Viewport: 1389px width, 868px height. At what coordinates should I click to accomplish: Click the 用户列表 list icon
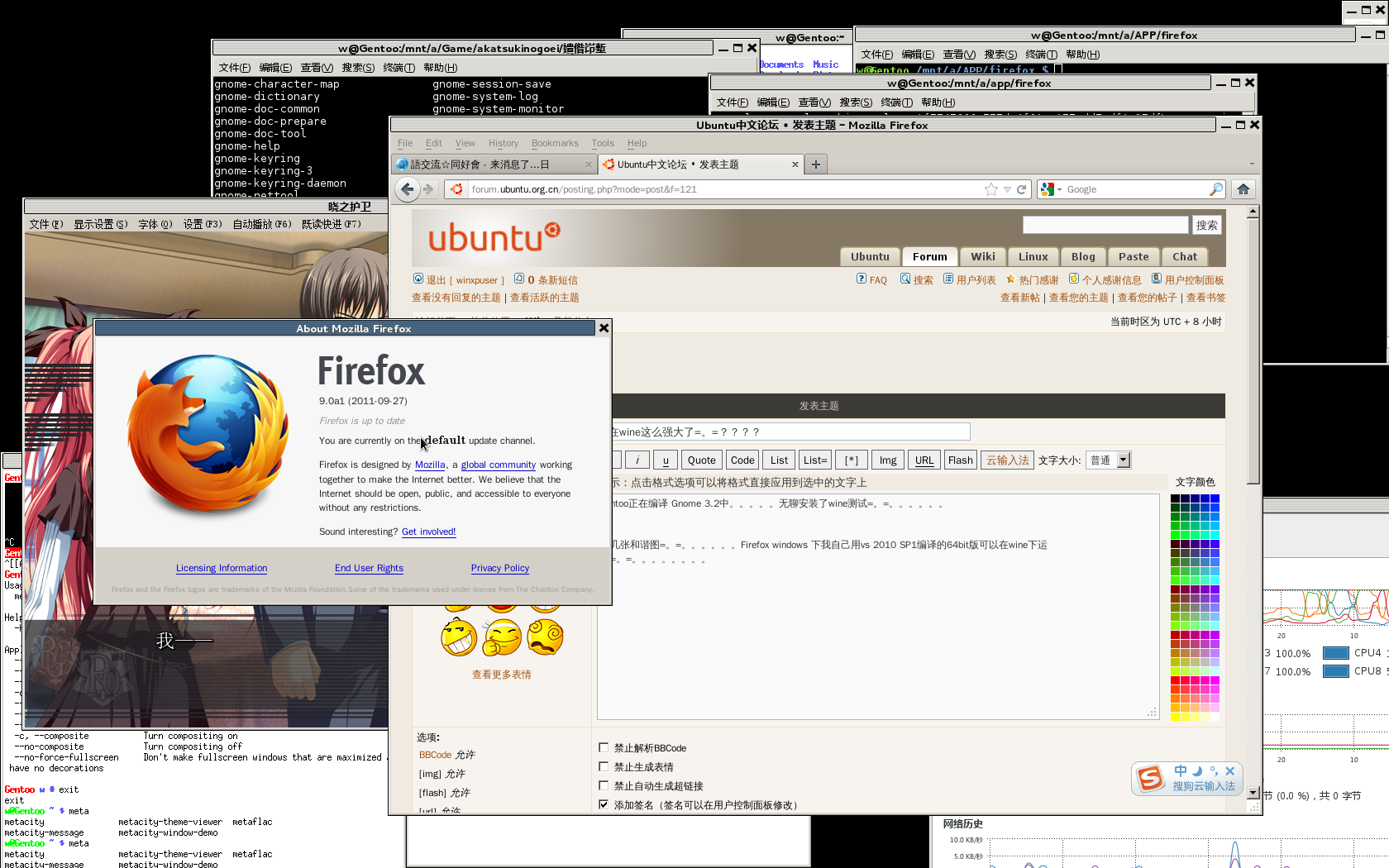[x=948, y=279]
